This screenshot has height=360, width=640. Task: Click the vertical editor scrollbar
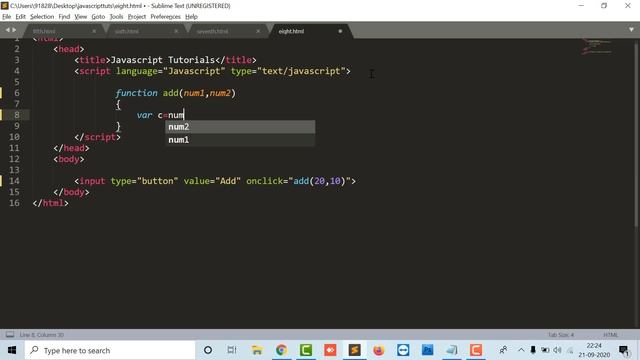637,135
